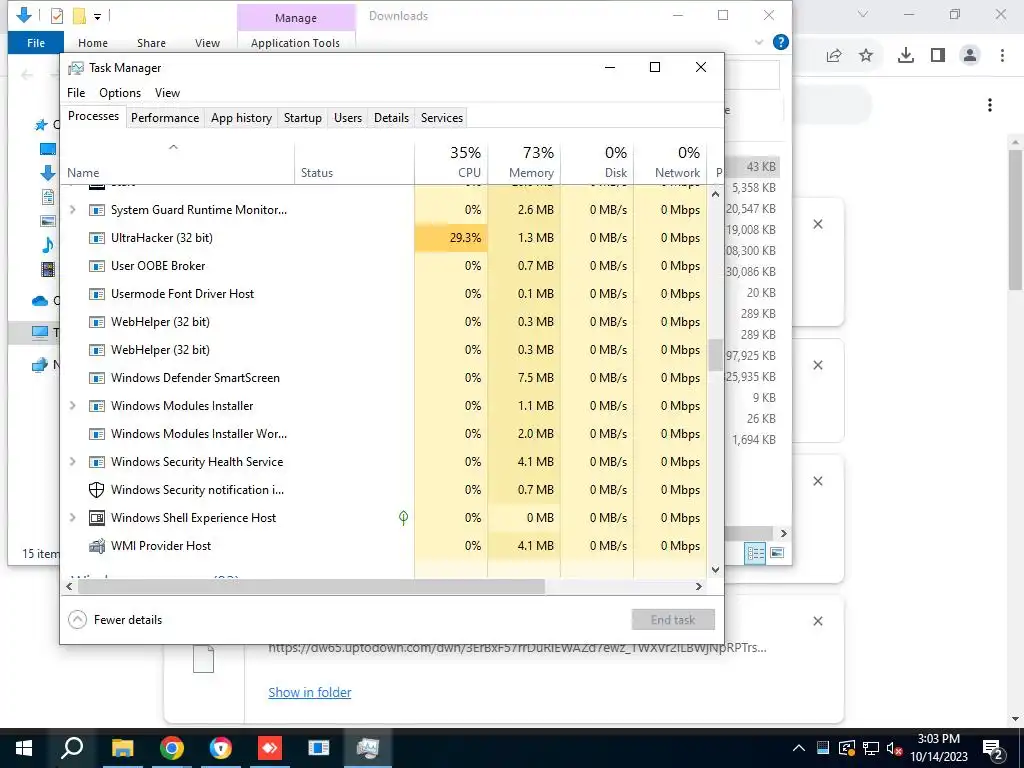Open Quick Access Toolbar customize dropdown
The height and width of the screenshot is (768, 1024).
(x=97, y=16)
